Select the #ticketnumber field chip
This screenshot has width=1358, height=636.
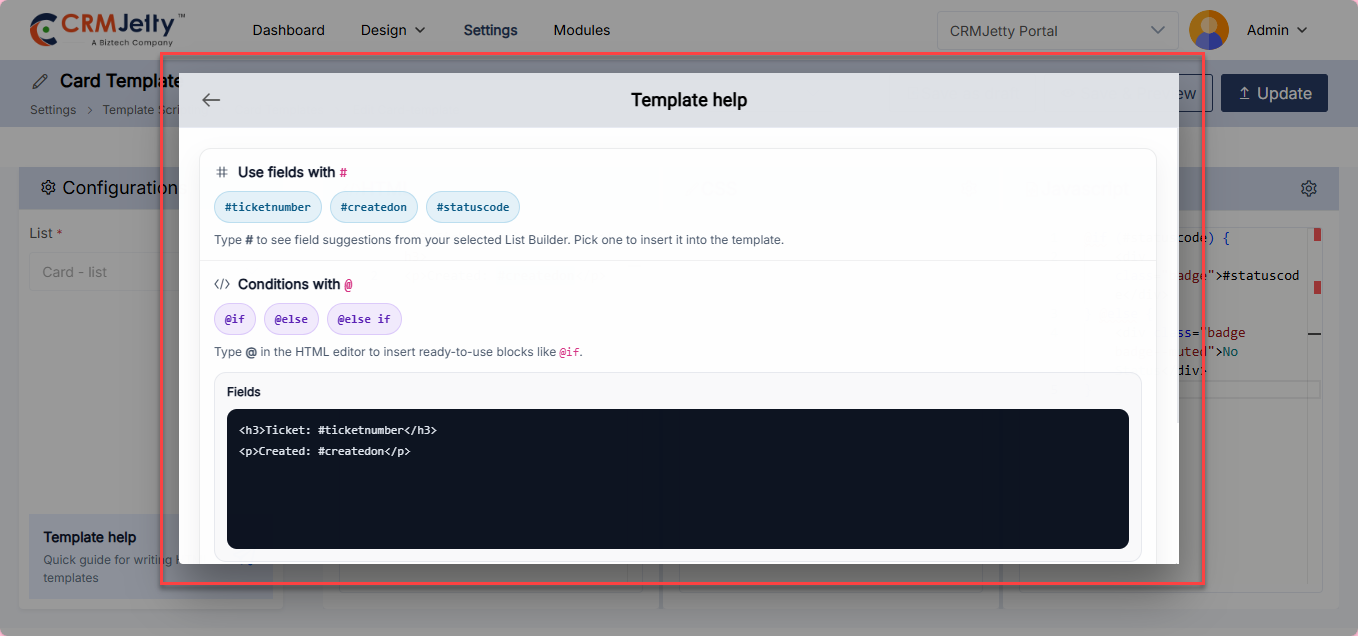[267, 207]
